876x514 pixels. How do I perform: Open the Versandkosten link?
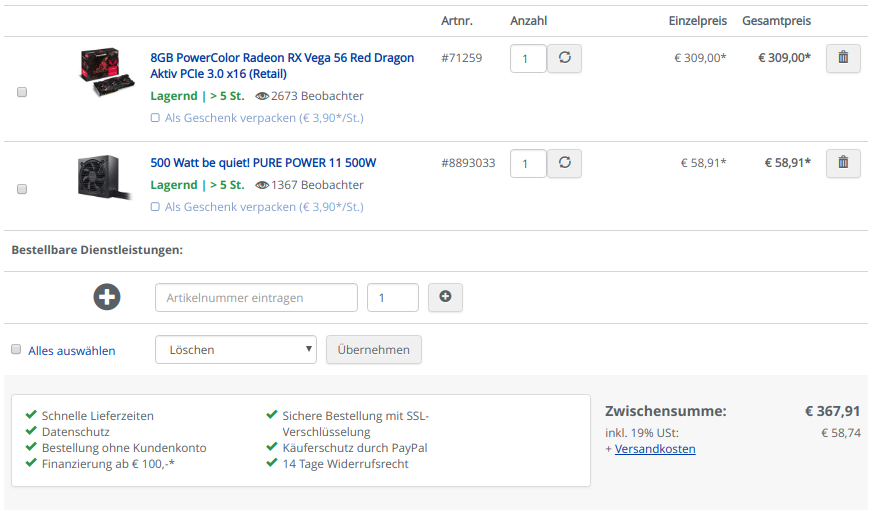(x=655, y=449)
